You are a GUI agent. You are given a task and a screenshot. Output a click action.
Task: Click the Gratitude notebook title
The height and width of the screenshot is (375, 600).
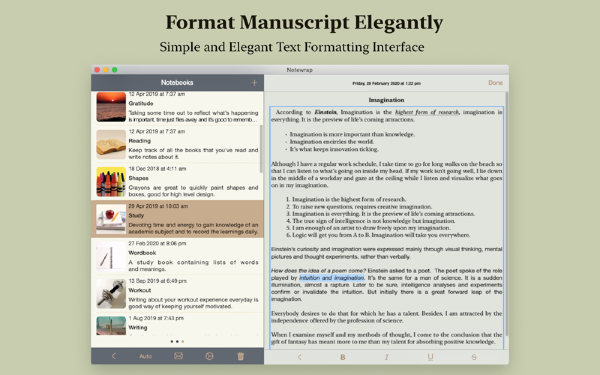pos(141,103)
